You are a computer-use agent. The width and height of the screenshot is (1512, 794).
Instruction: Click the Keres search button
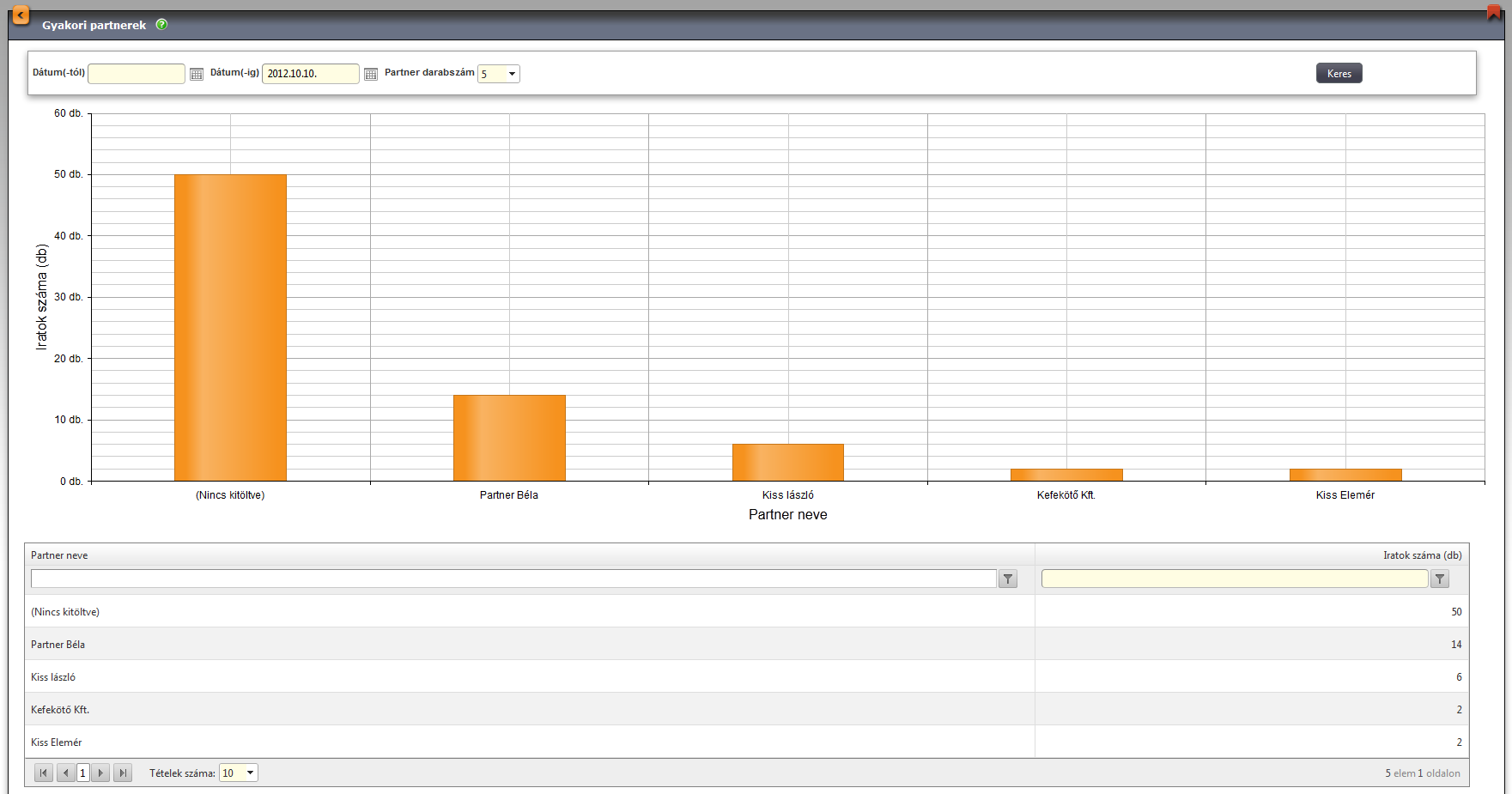click(x=1339, y=74)
